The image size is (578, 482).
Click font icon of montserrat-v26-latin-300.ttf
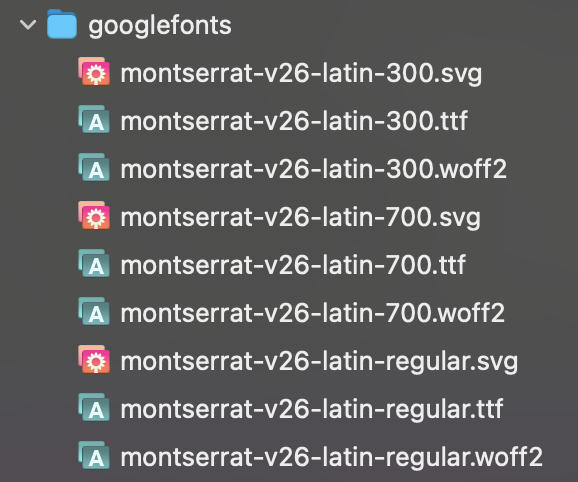pos(94,119)
